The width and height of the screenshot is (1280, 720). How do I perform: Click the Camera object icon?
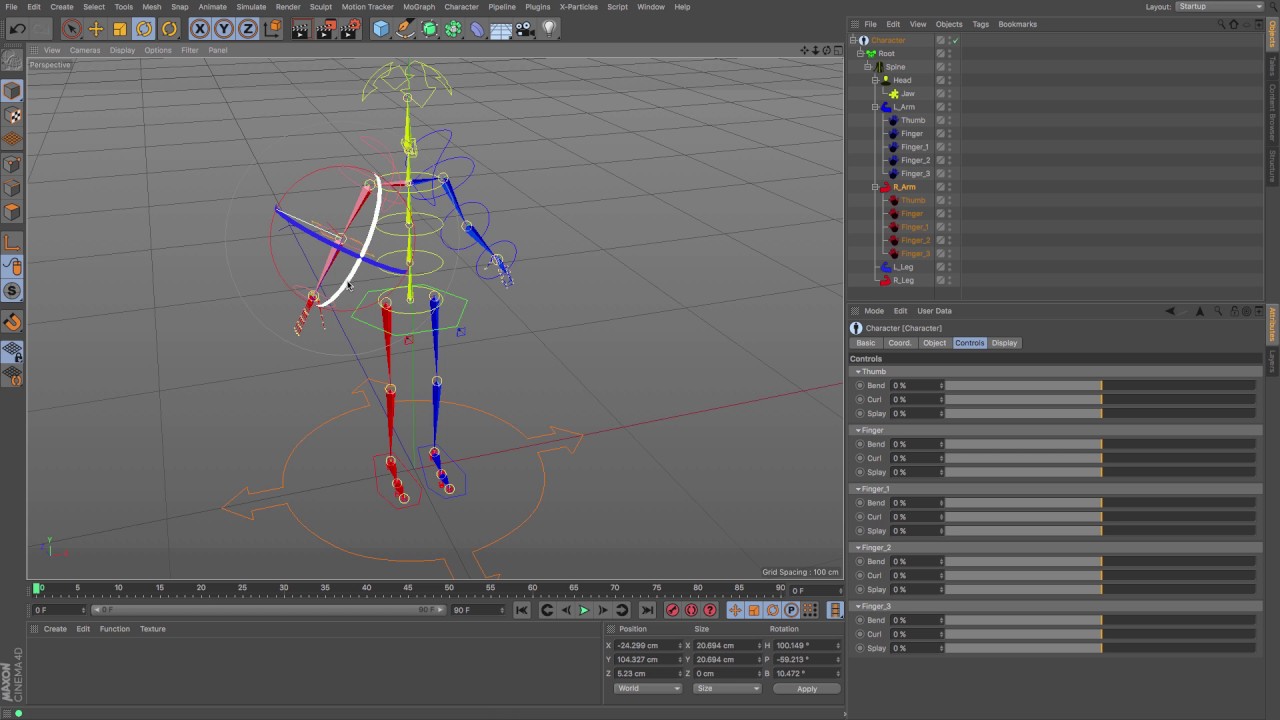click(525, 29)
